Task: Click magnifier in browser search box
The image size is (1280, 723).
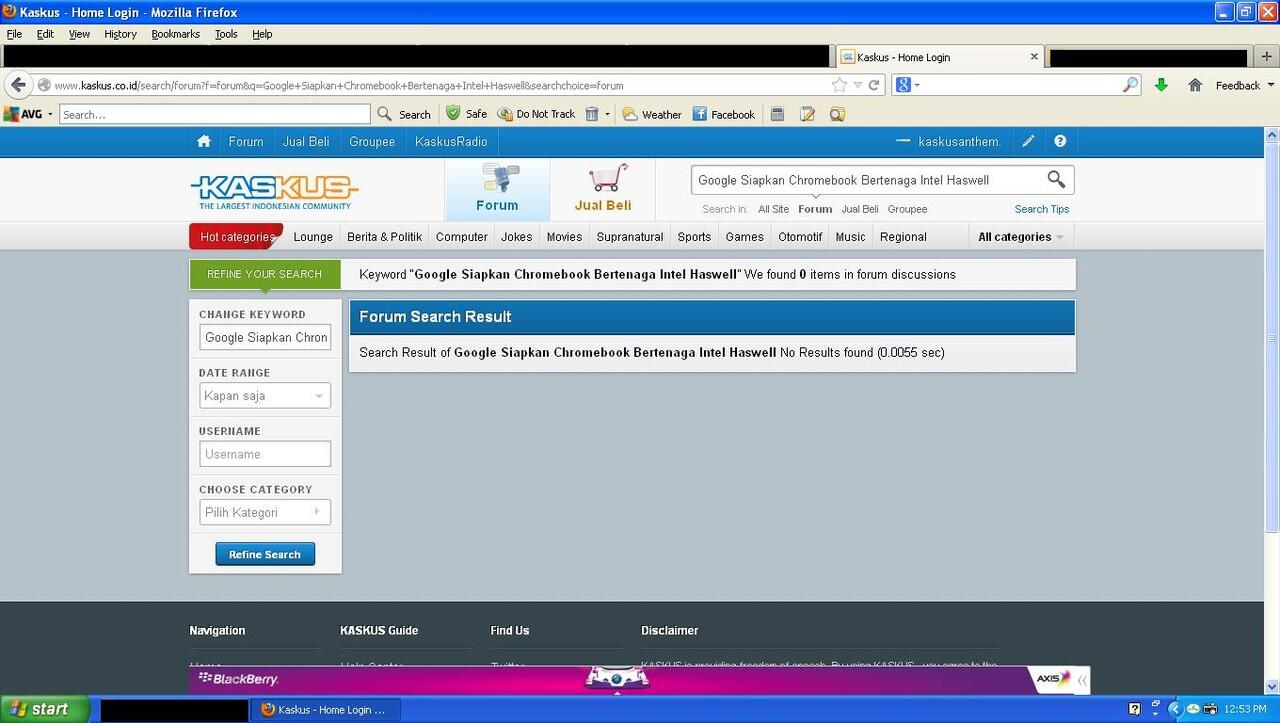Action: [x=1130, y=85]
